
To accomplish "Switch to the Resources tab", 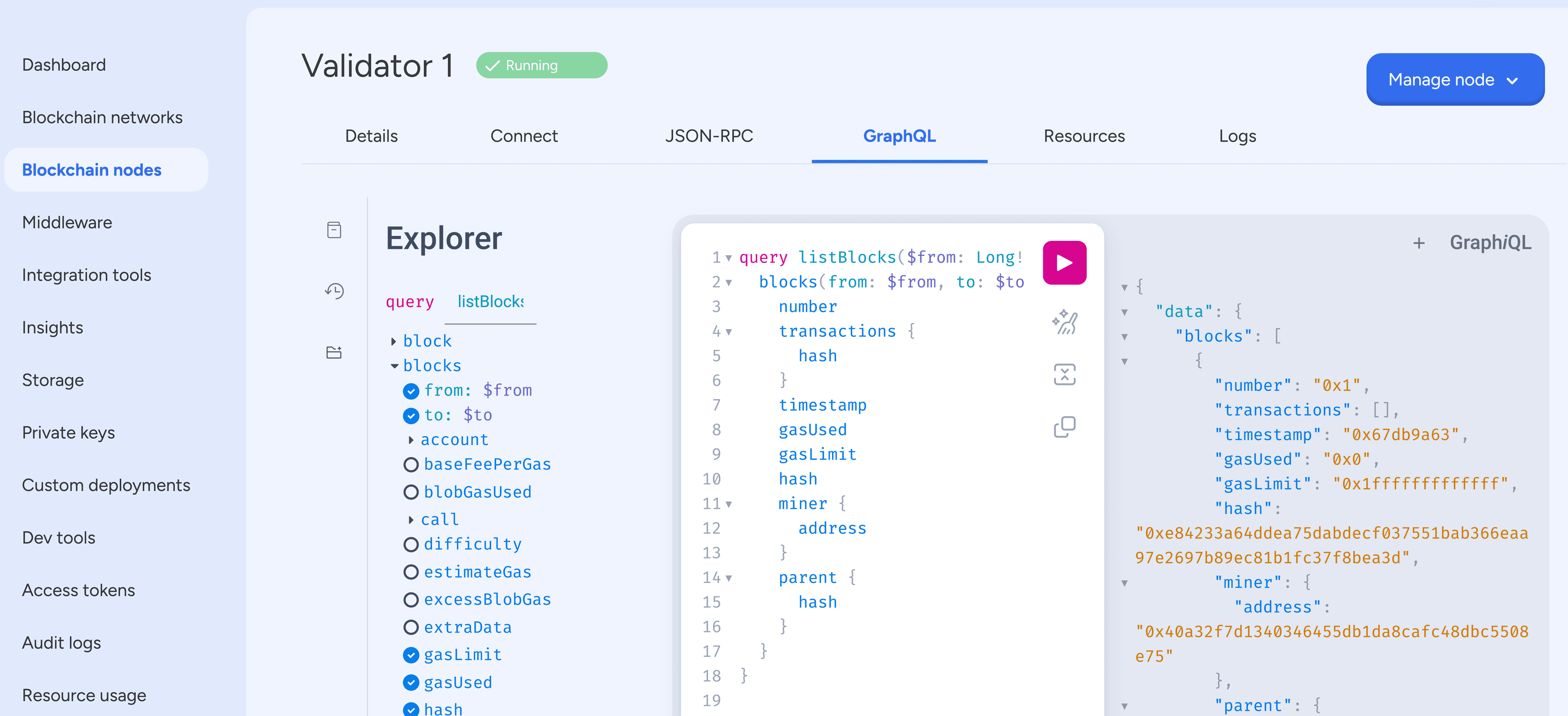I will coord(1084,136).
